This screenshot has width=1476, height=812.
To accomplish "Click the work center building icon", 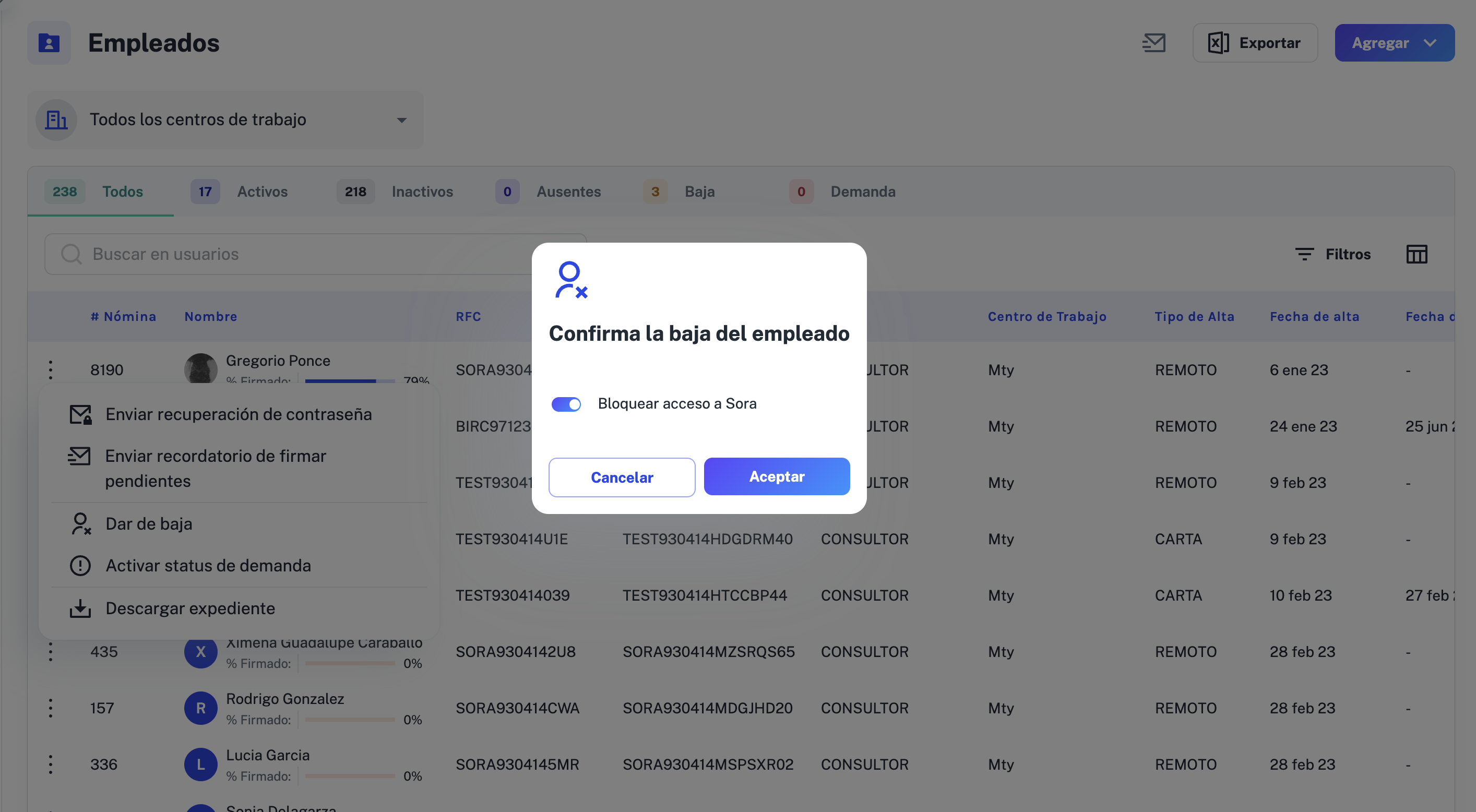I will point(56,120).
